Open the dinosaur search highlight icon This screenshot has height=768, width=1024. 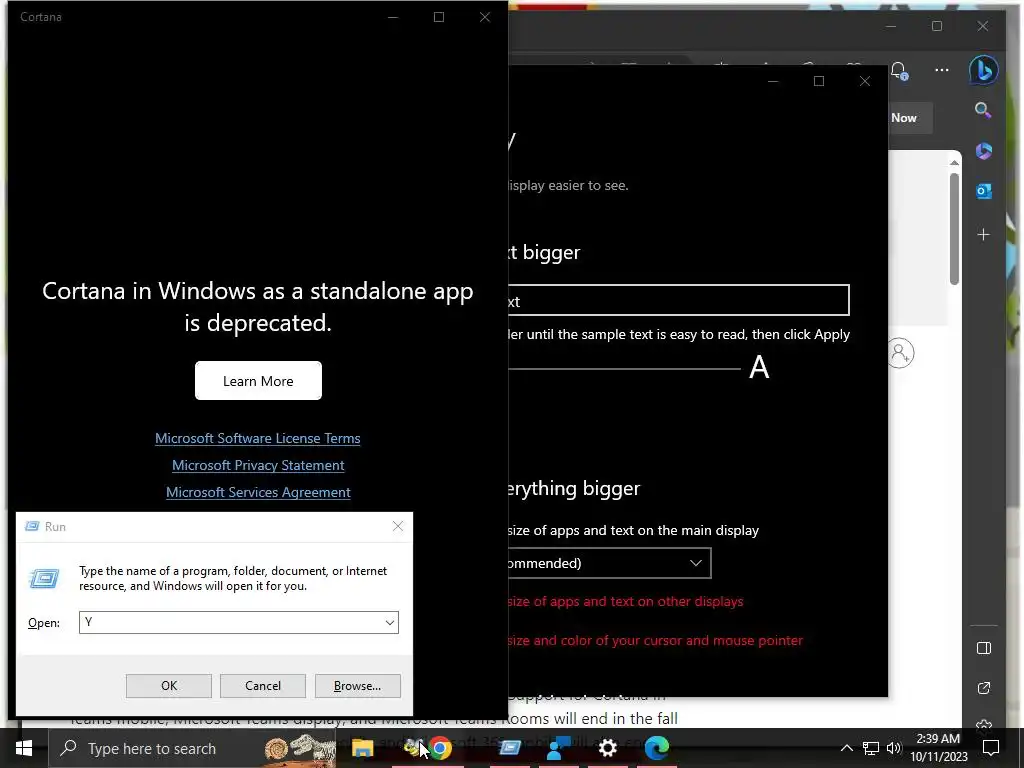click(x=300, y=748)
